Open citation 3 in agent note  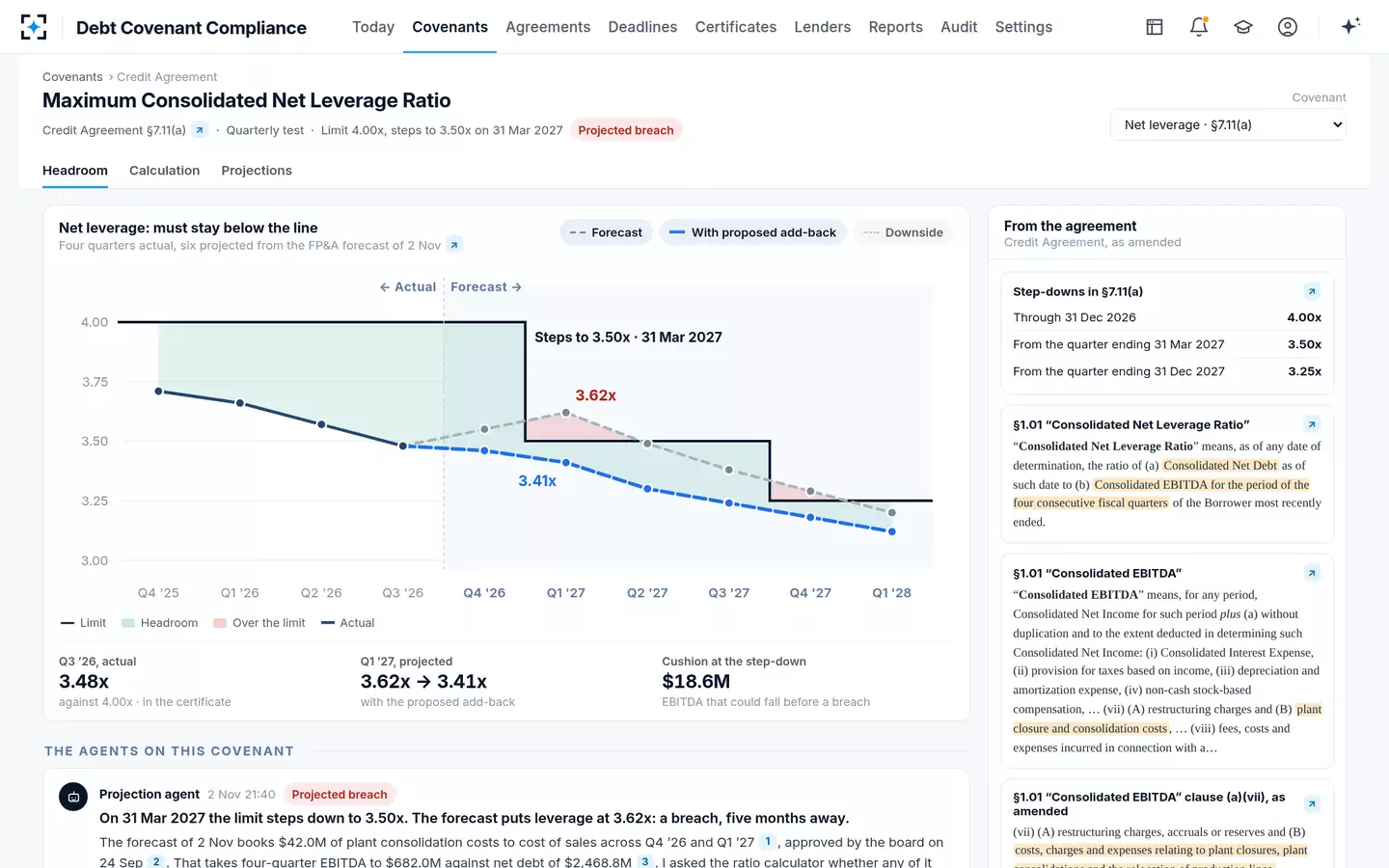coord(645,861)
